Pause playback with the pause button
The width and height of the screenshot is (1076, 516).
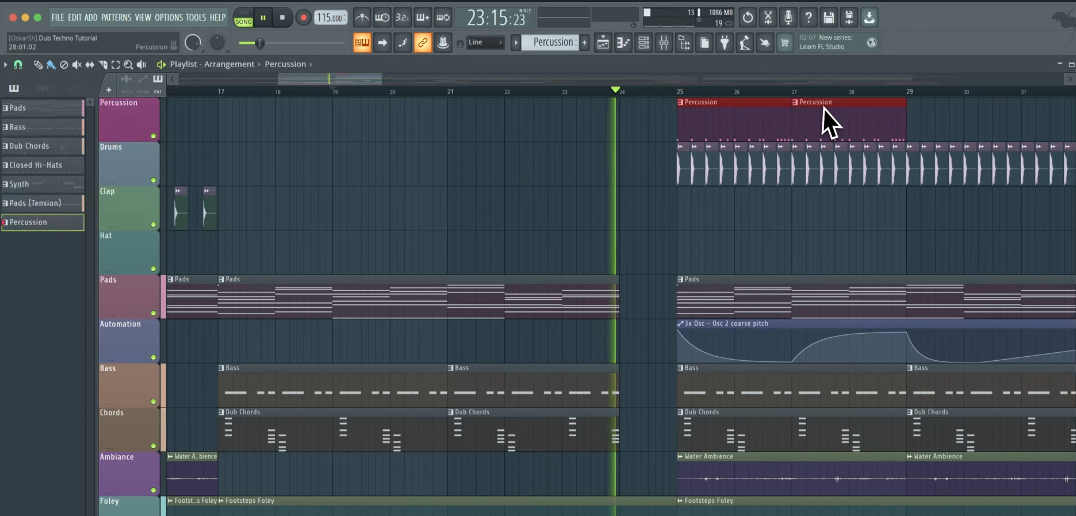click(x=263, y=18)
